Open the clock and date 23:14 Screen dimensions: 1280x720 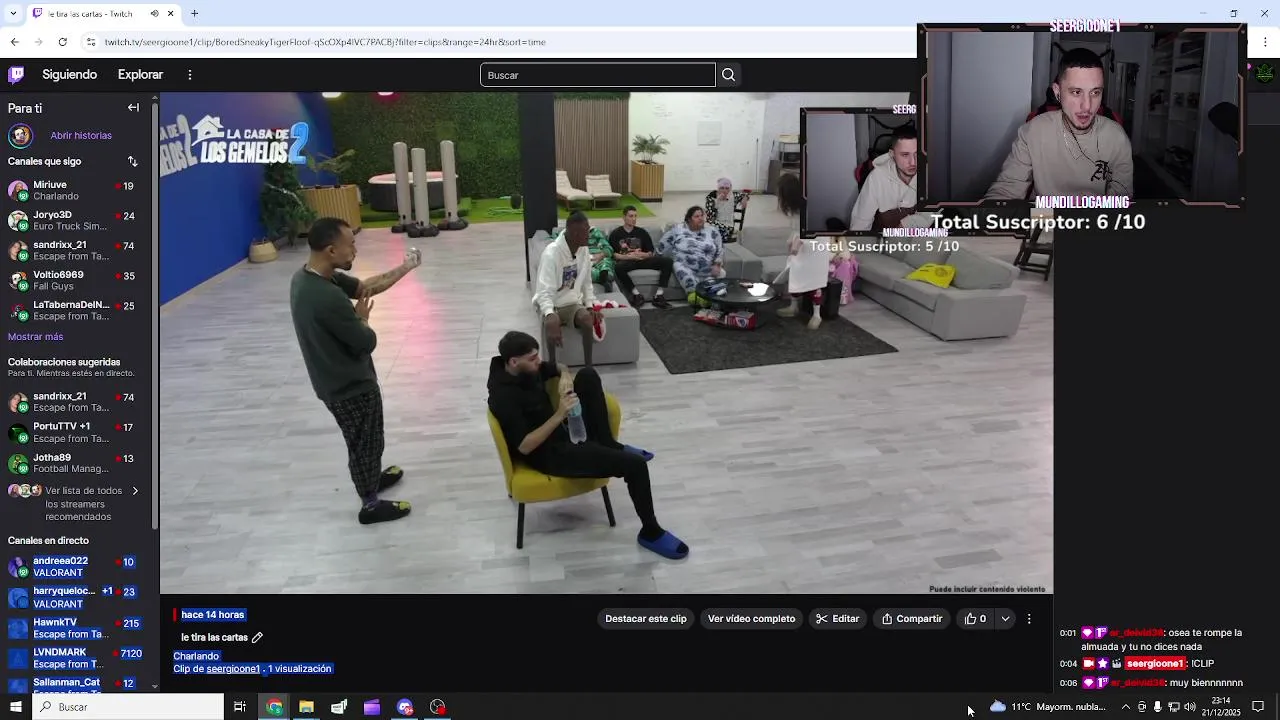pyautogui.click(x=1221, y=707)
